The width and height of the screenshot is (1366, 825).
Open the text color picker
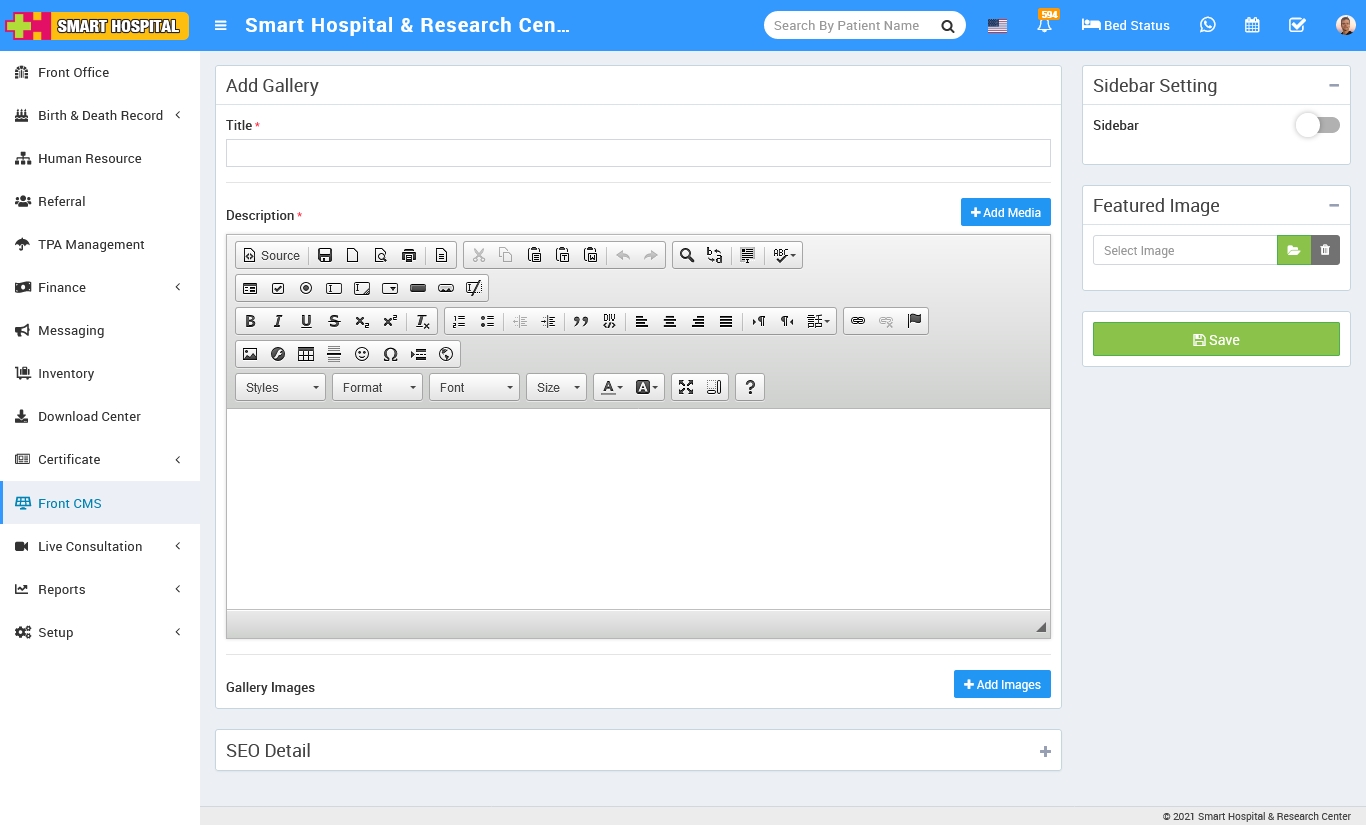612,387
